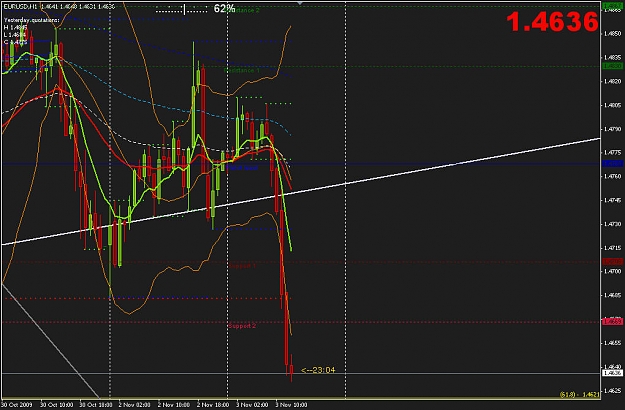Click the (61.8) - 1.4621 Fibonacci label

[579, 394]
